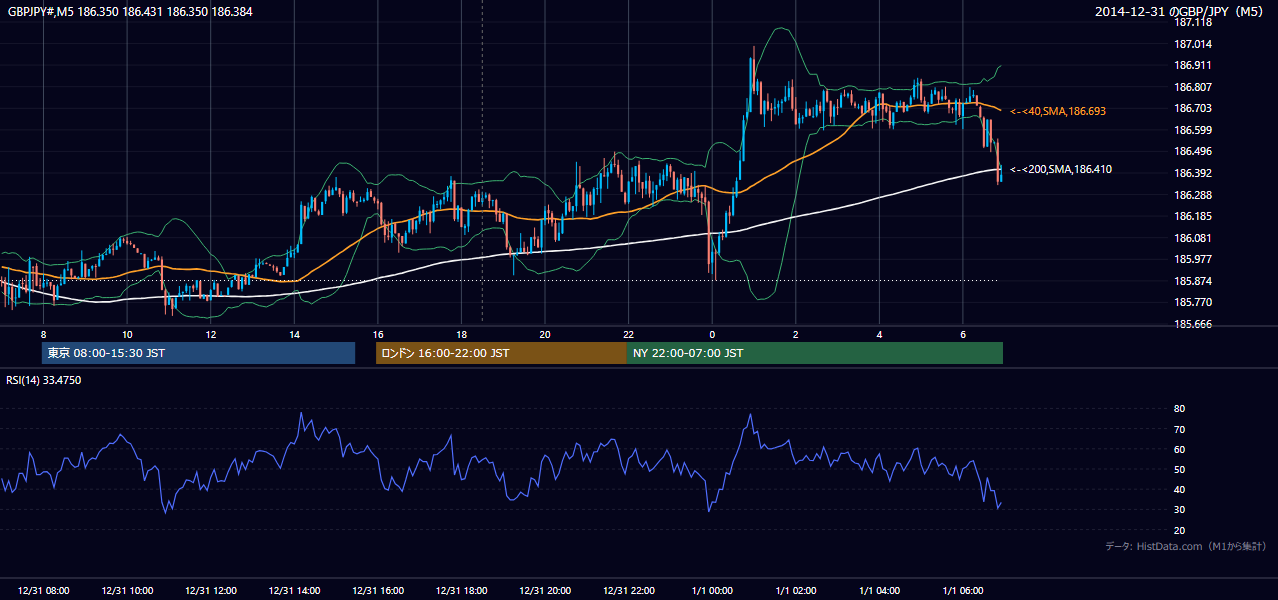
Task: Click price axis value 186.392
Action: coord(1193,173)
